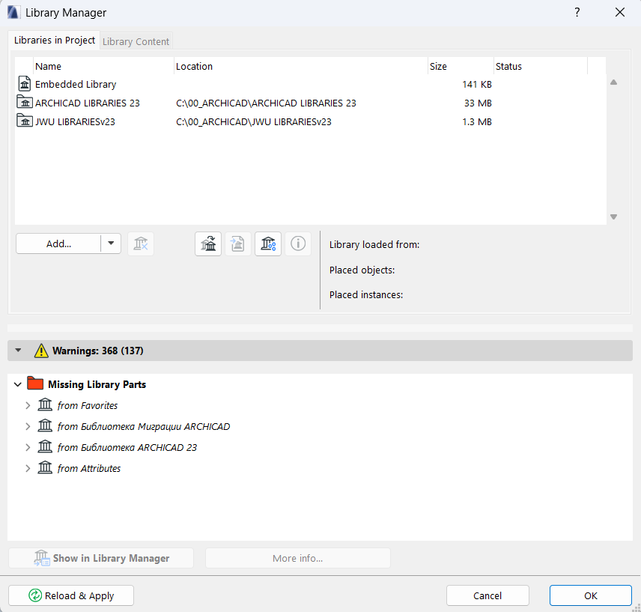Click the JWU LIBRARIESv23 folder icon

25,121
